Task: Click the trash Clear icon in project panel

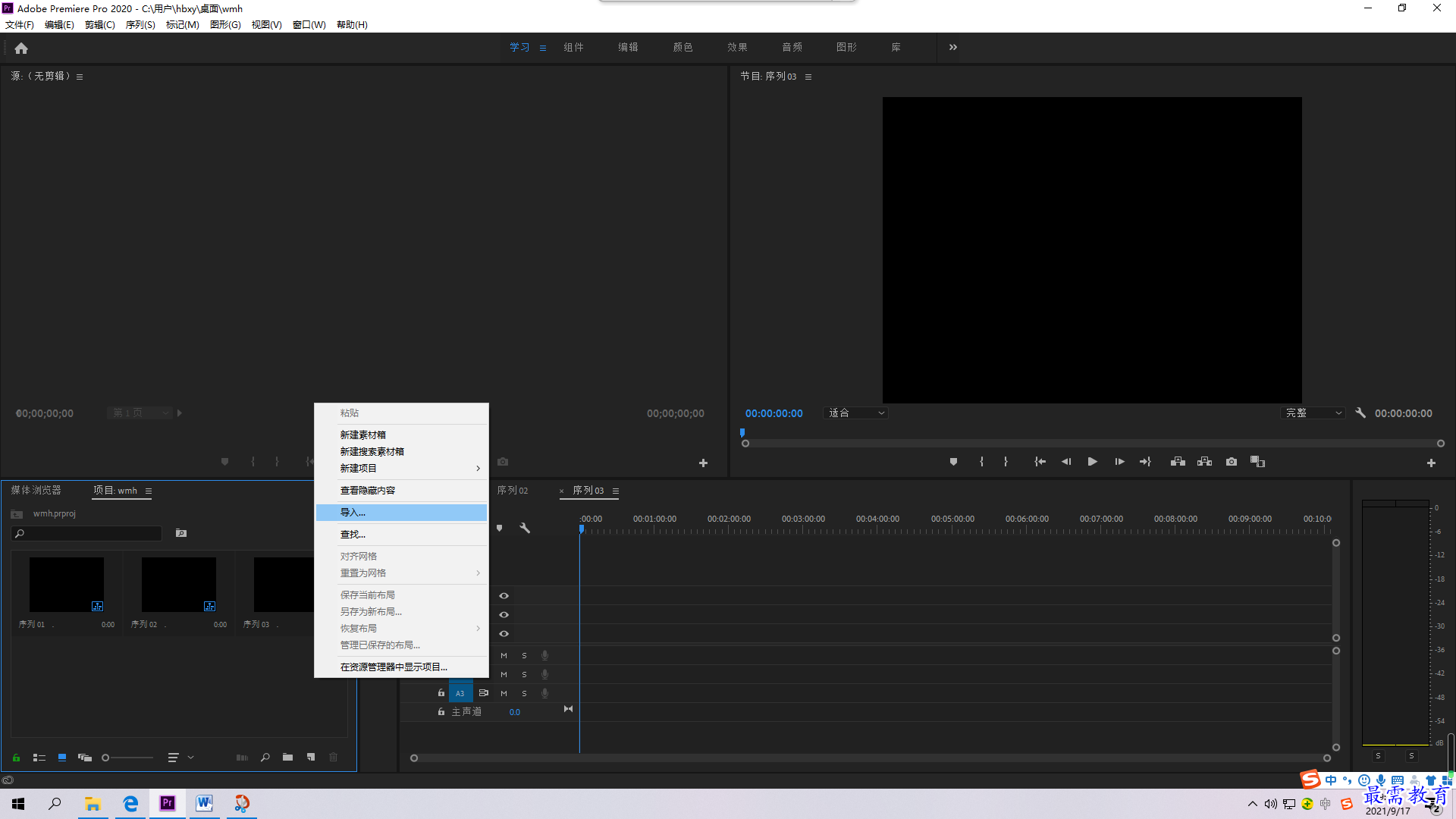Action: pos(333,758)
